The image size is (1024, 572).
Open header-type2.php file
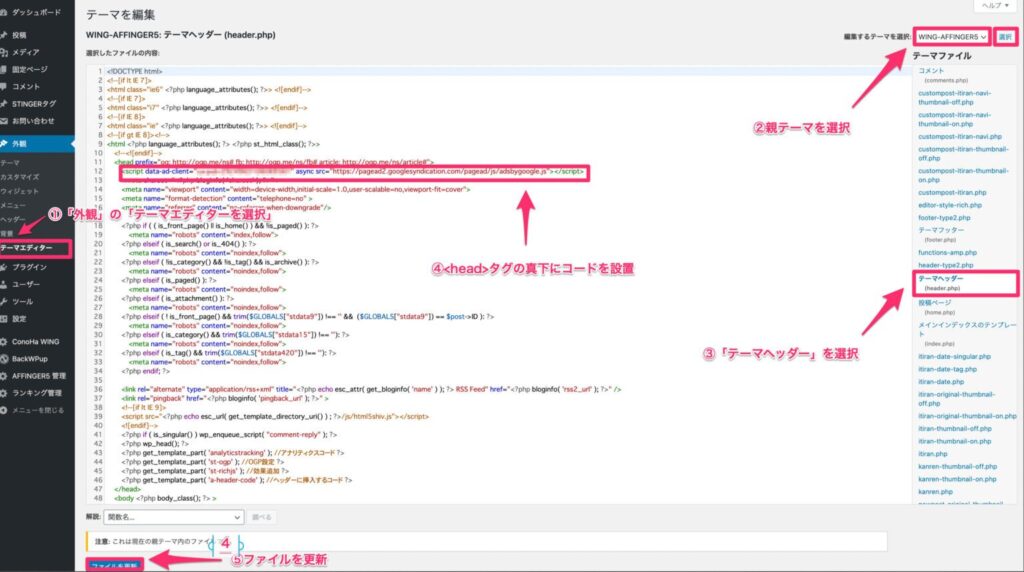(946, 265)
